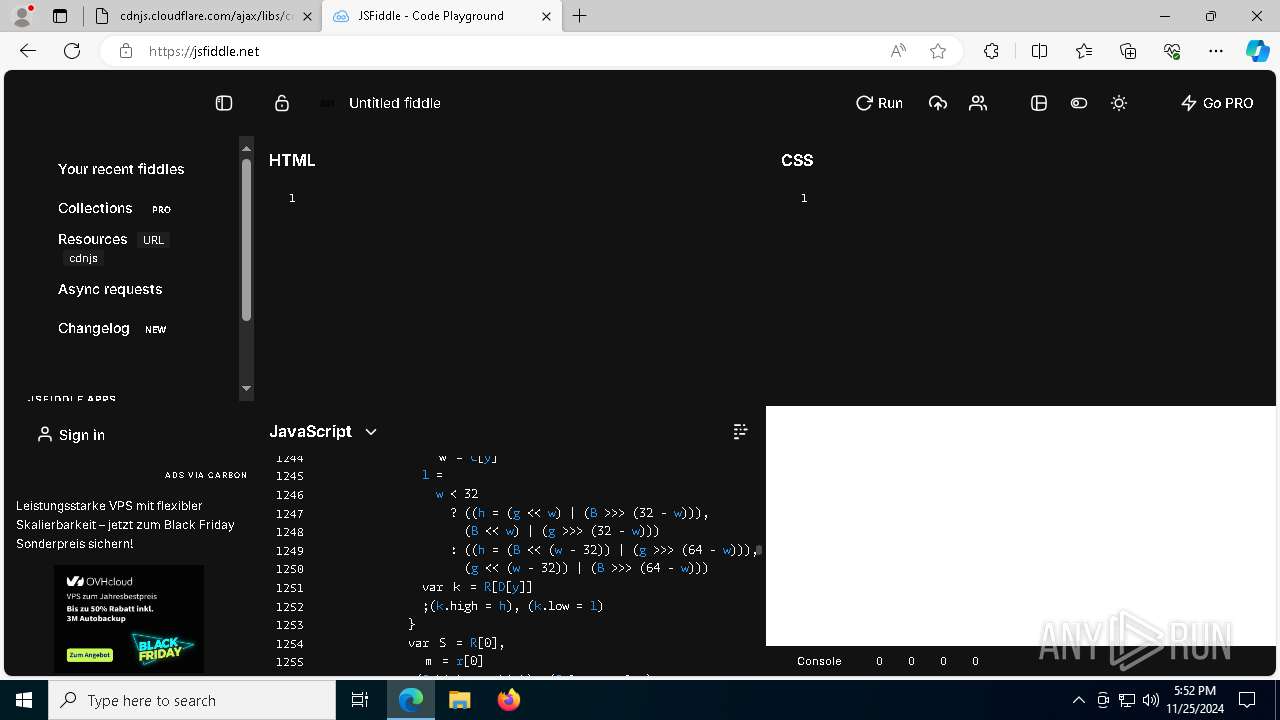Open a new browser tab
Screen dimensions: 1280x720
(x=580, y=16)
